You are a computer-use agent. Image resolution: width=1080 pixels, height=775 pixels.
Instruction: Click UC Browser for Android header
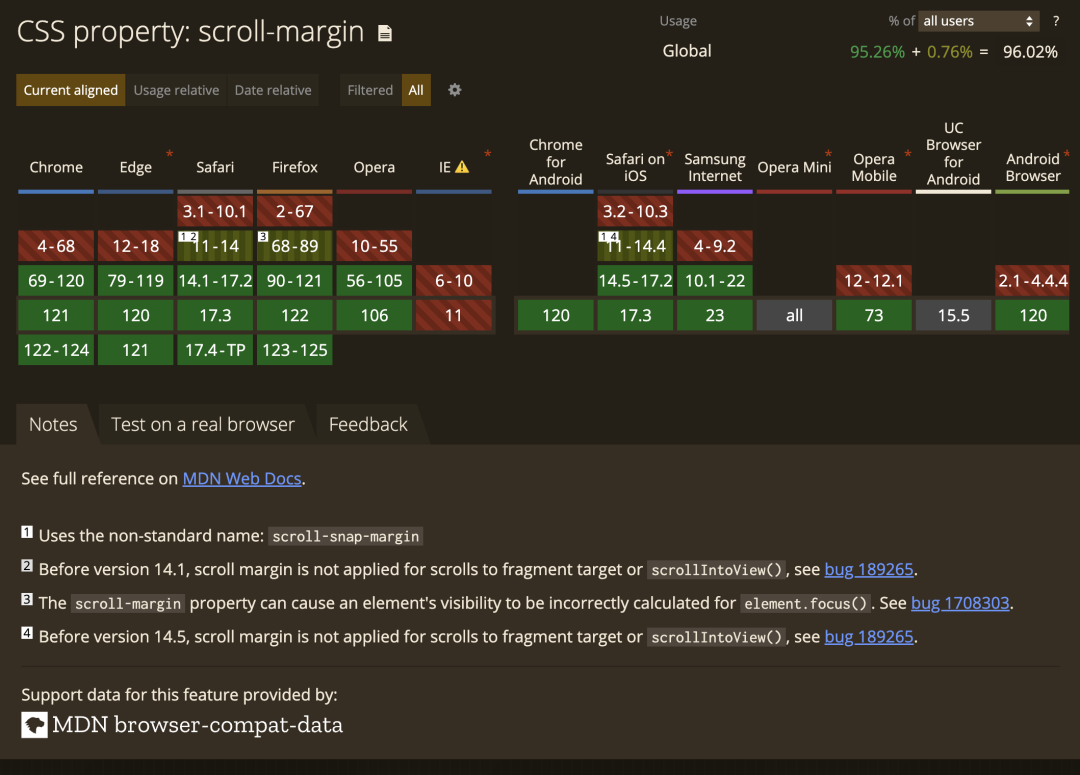pos(953,154)
